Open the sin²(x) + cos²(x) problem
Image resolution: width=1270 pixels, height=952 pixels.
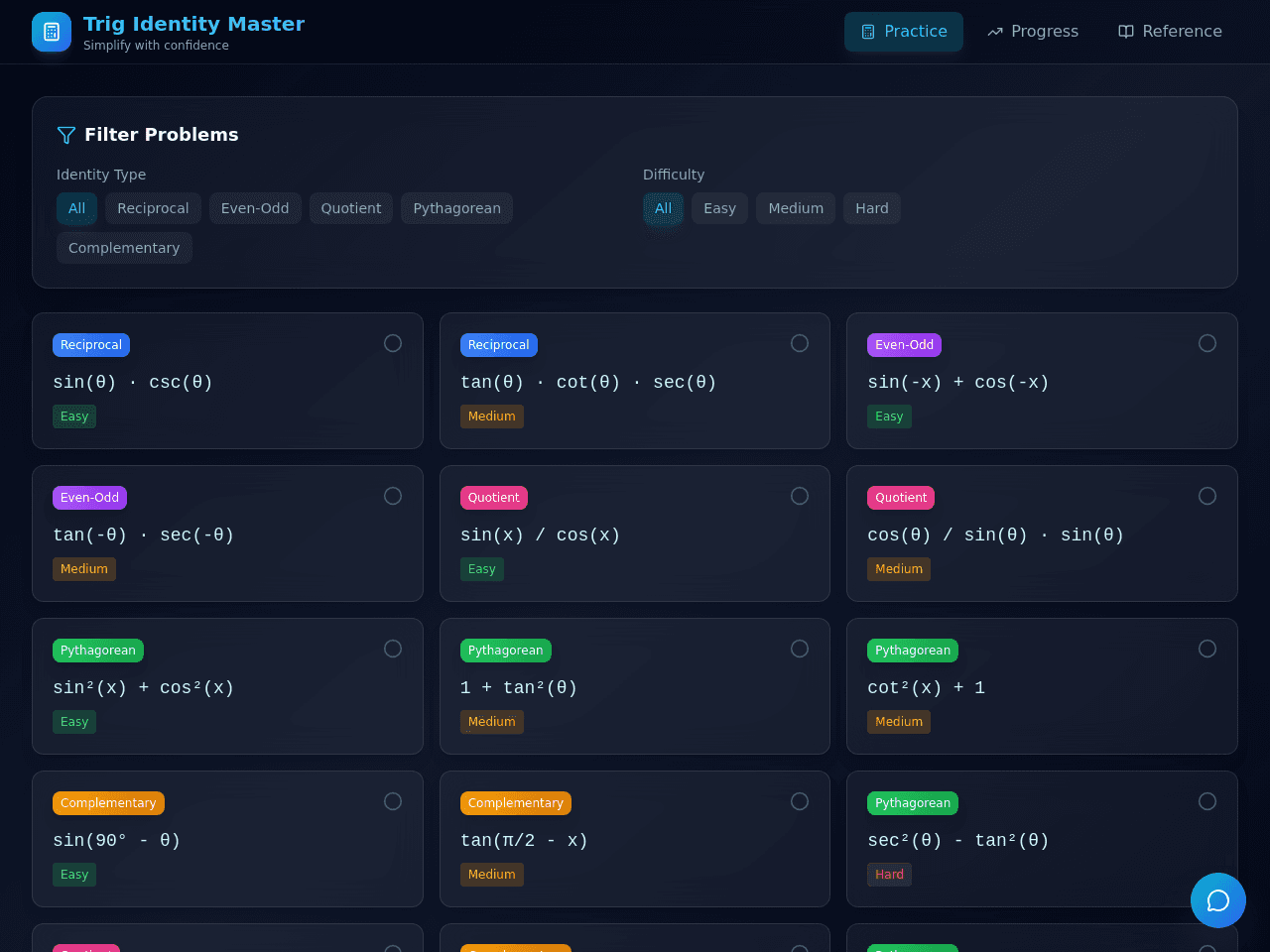click(x=227, y=686)
